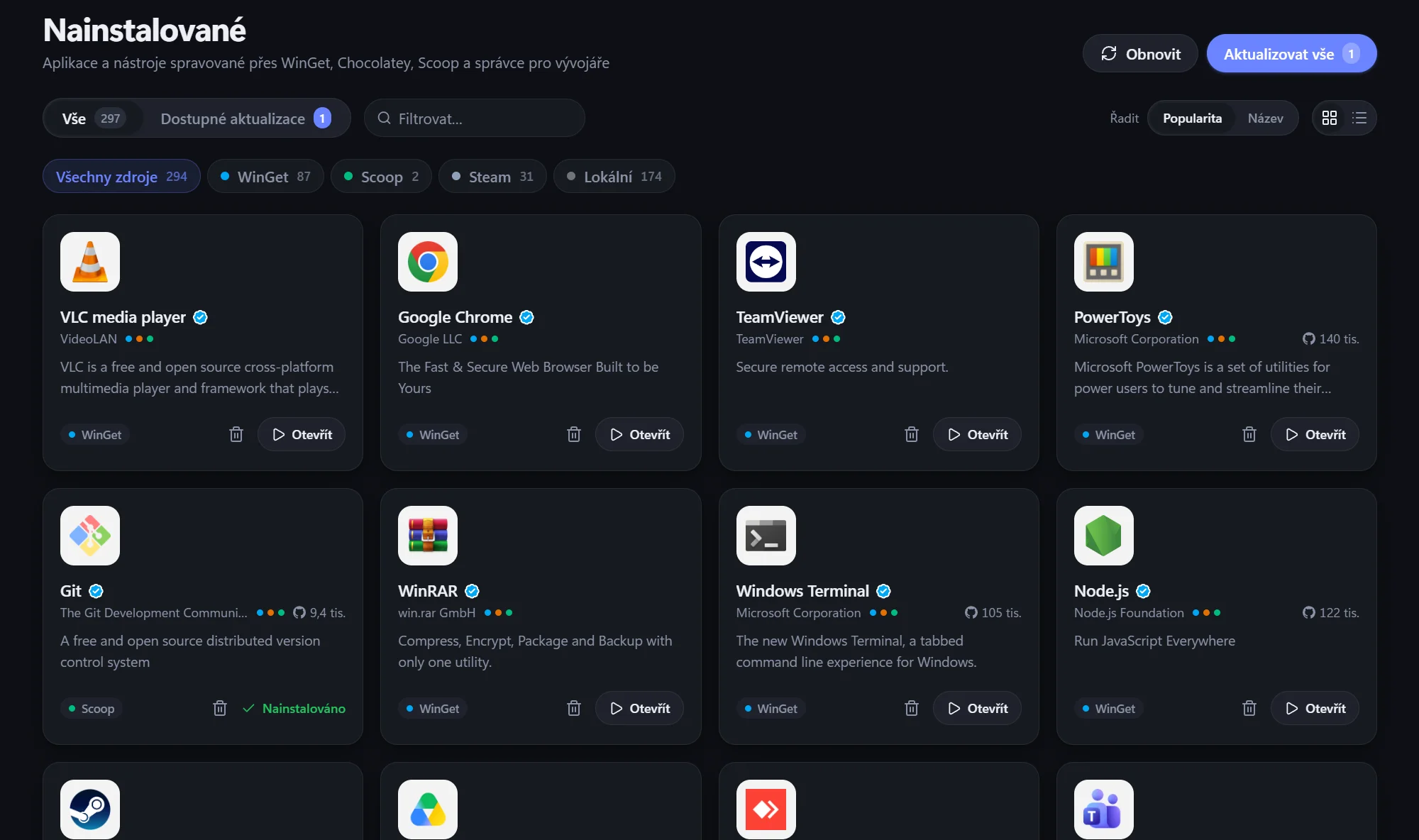
Task: Select the Vše tab with 297 items
Action: pyautogui.click(x=93, y=118)
